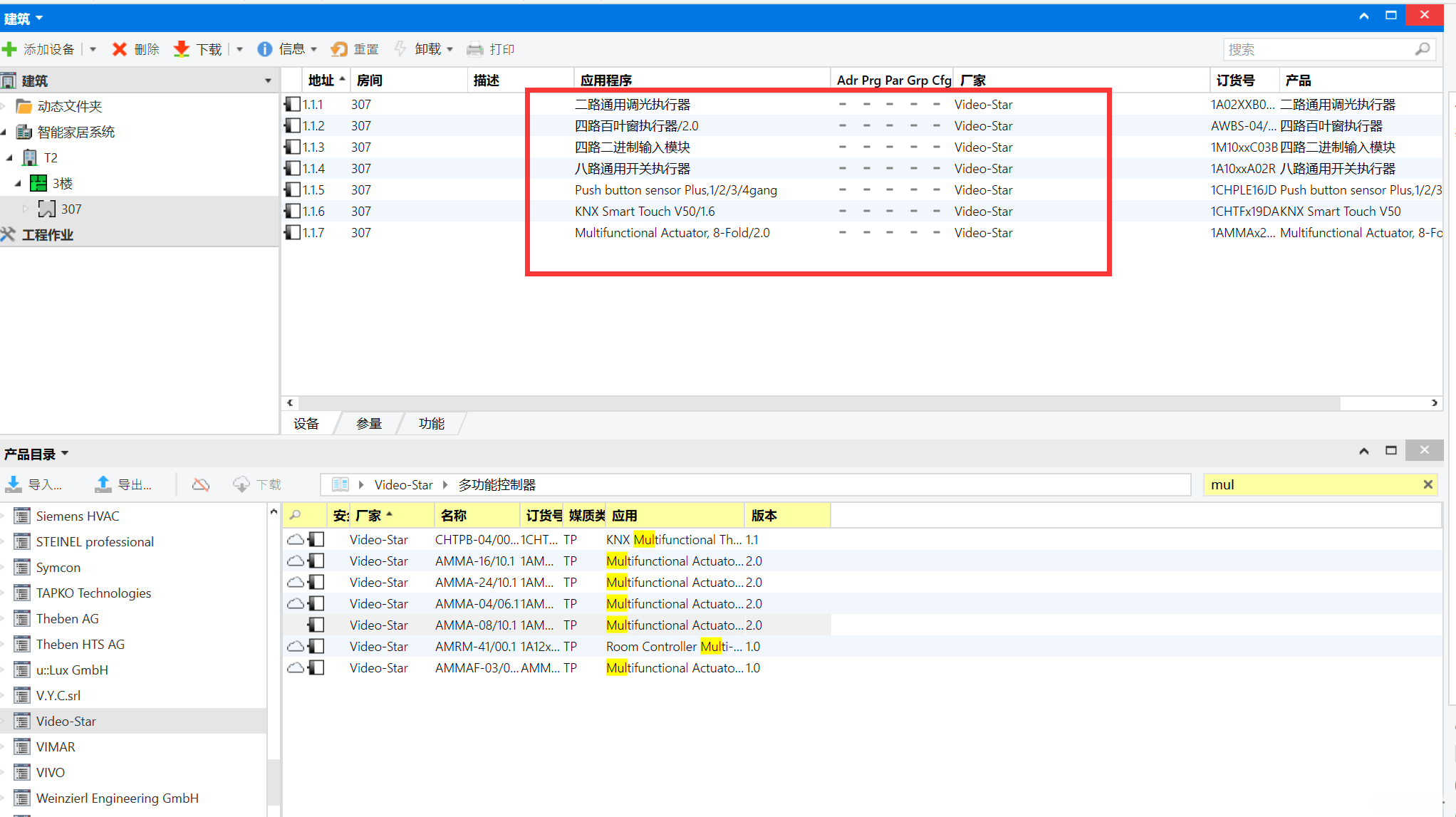Click the Print printer icon
The height and width of the screenshot is (817, 1456).
click(x=474, y=49)
